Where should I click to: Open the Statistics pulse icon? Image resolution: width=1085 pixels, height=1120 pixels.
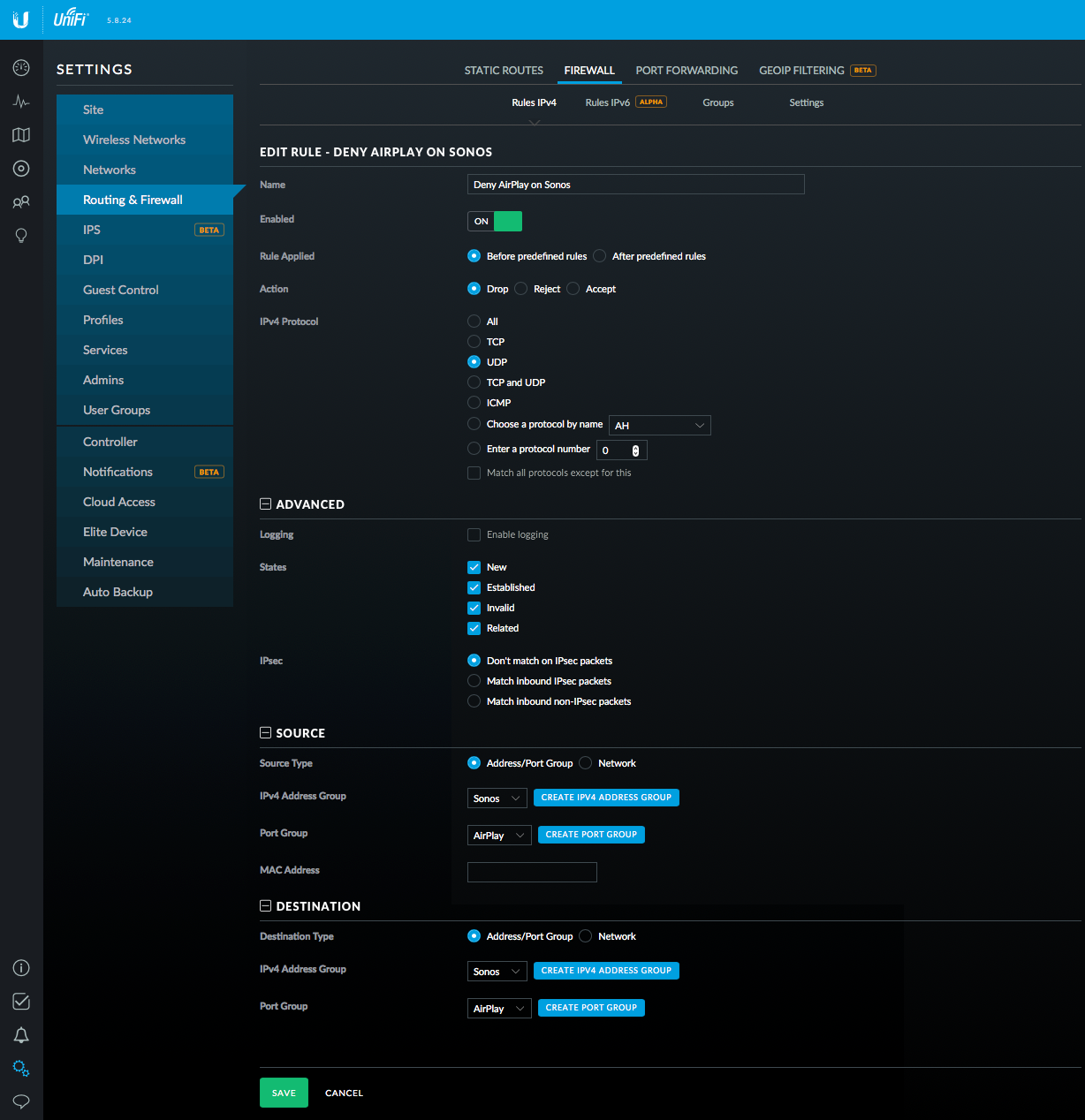(21, 102)
